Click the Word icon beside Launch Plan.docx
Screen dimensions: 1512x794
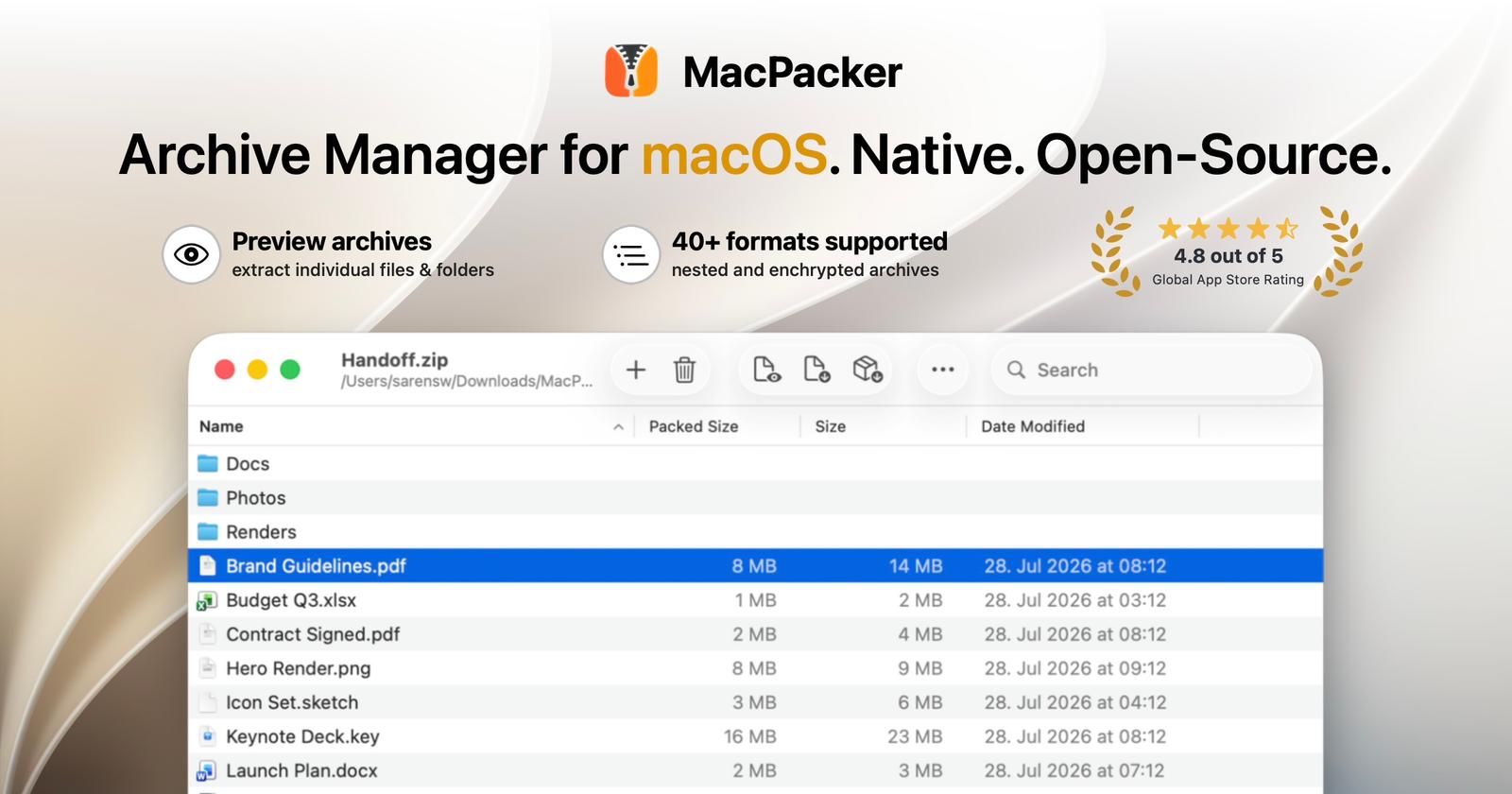pyautogui.click(x=207, y=770)
